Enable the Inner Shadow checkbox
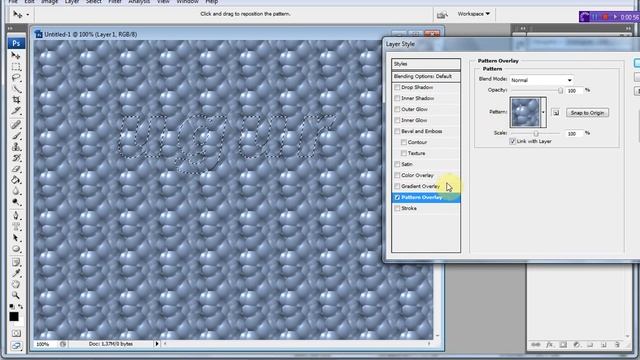640x360 pixels. click(397, 98)
